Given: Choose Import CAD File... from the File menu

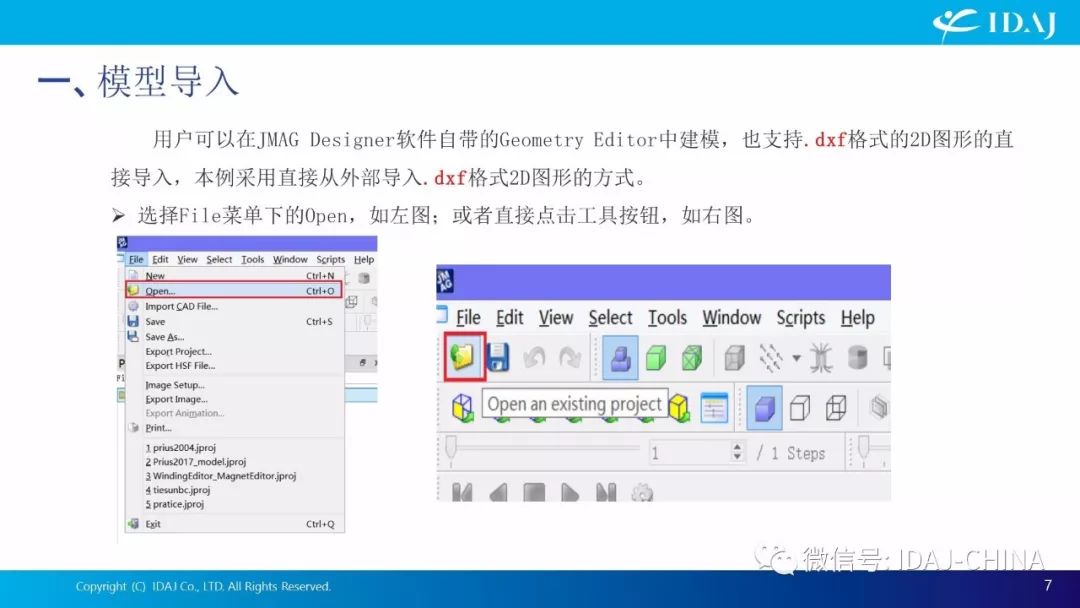Looking at the screenshot, I should [x=234, y=306].
